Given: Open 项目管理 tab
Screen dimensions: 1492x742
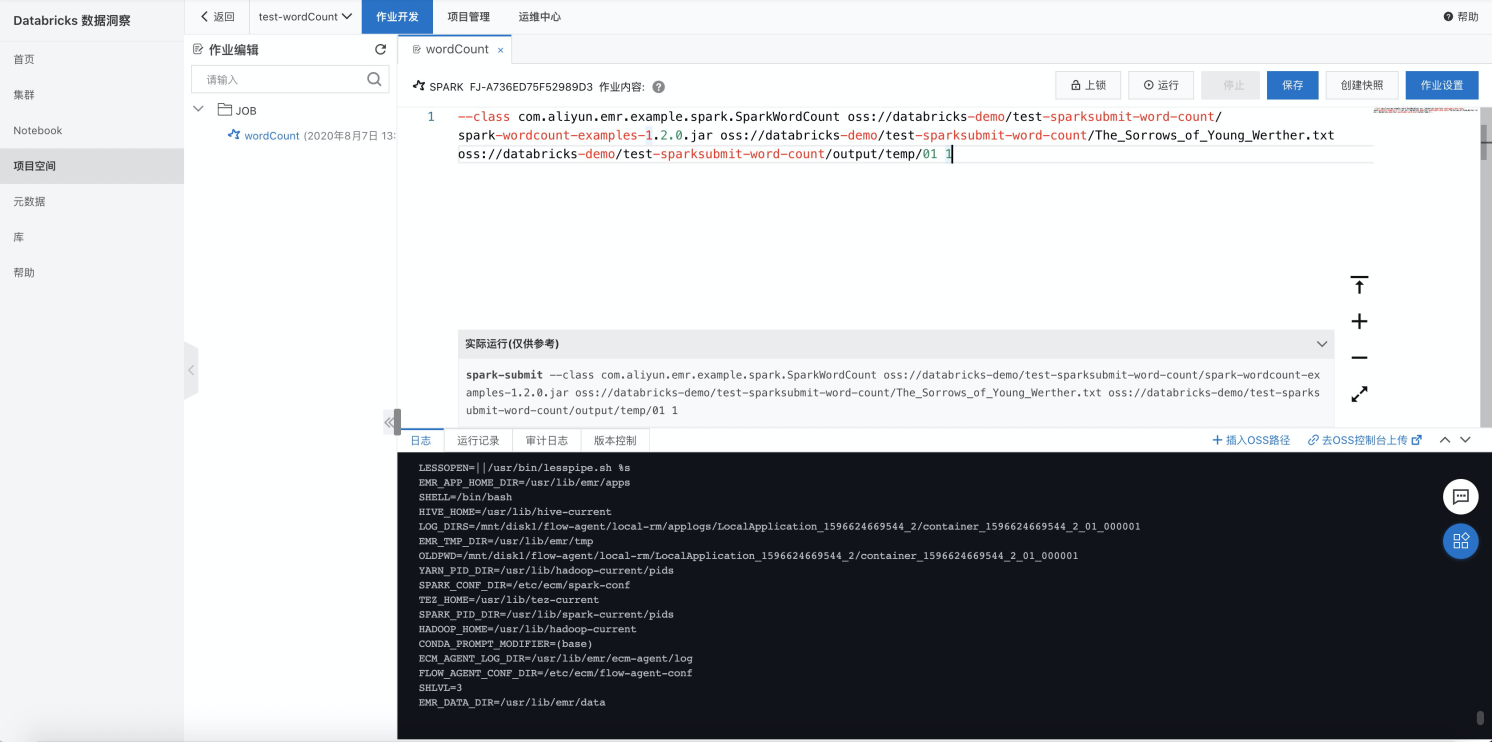Looking at the screenshot, I should tap(468, 17).
